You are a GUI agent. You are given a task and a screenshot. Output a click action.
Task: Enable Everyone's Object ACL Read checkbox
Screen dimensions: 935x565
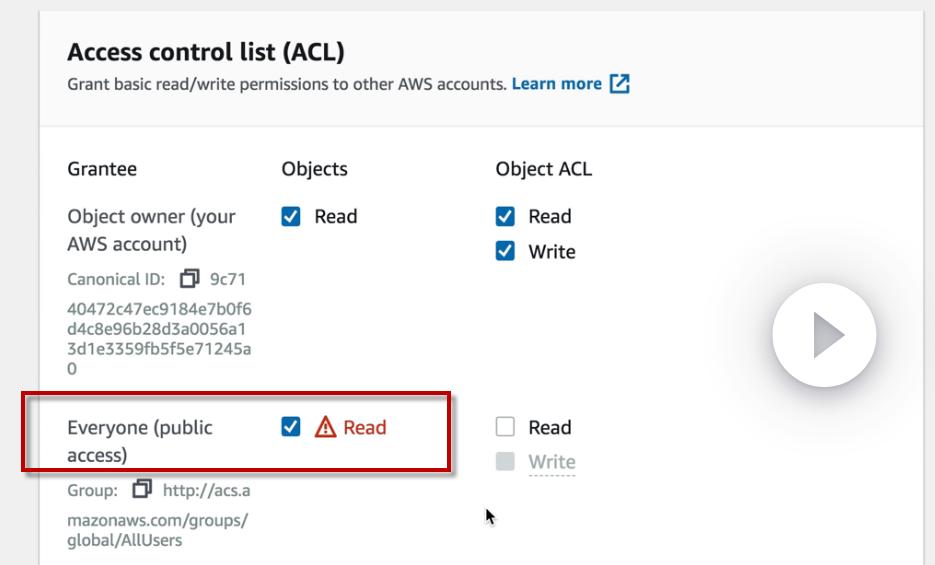point(505,428)
